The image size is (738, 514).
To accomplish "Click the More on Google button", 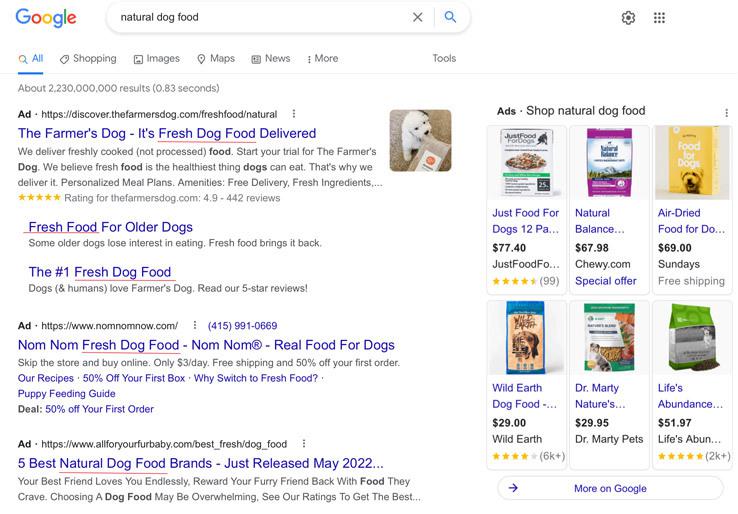I will pos(610,488).
